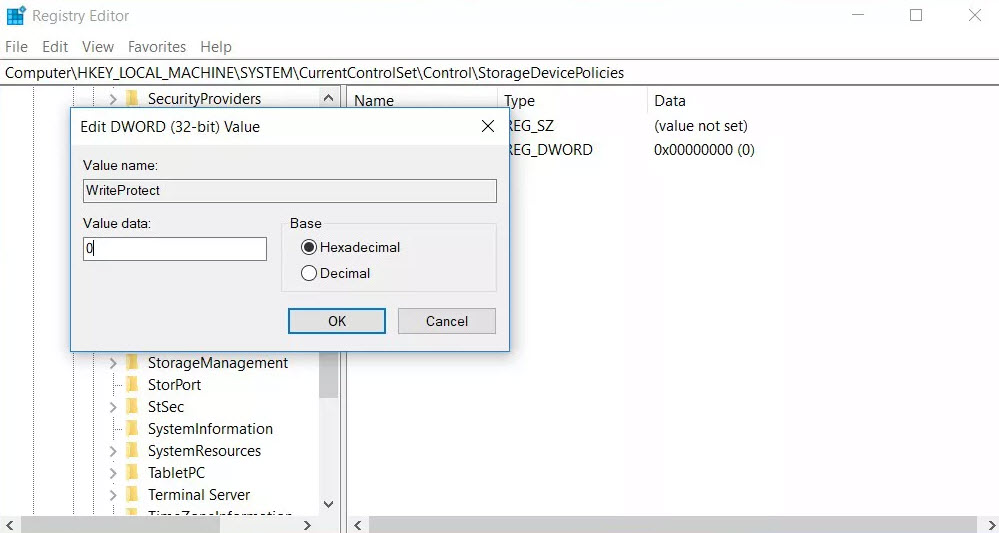Screen dimensions: 999x533
Task: Select the StorPort tree item label
Action: click(174, 385)
